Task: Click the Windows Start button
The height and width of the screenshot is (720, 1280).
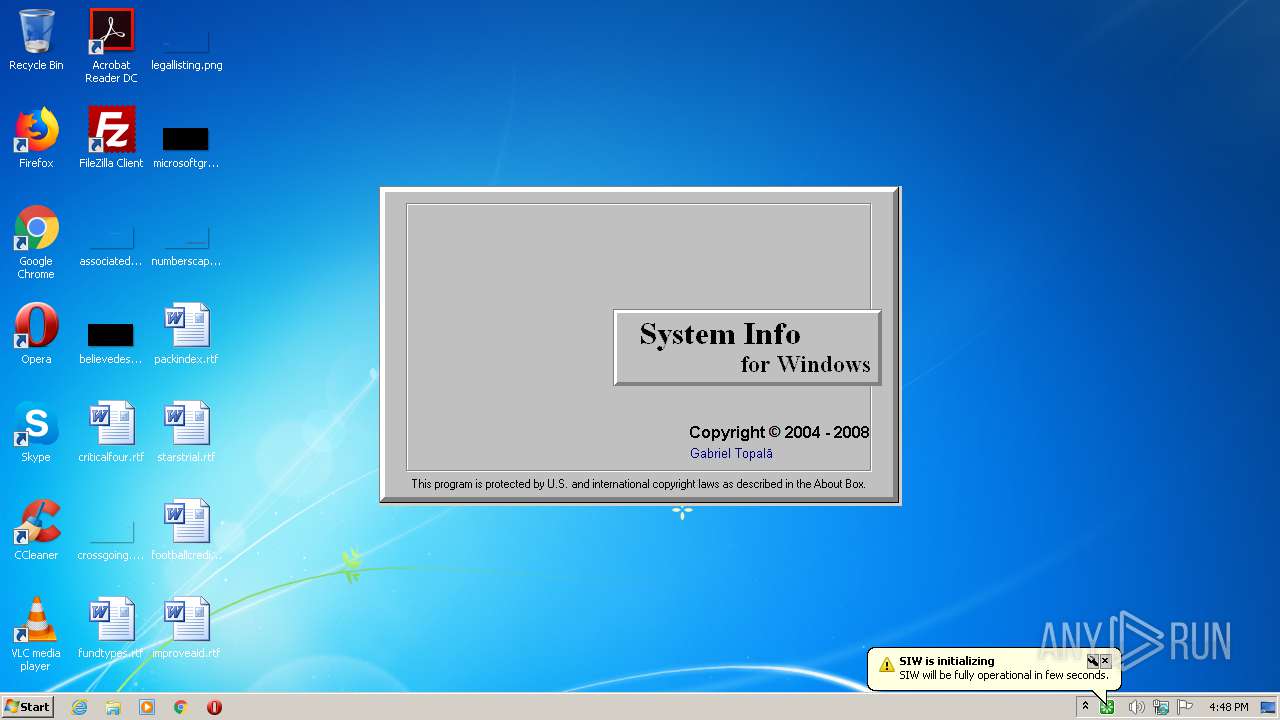Action: tap(28, 707)
